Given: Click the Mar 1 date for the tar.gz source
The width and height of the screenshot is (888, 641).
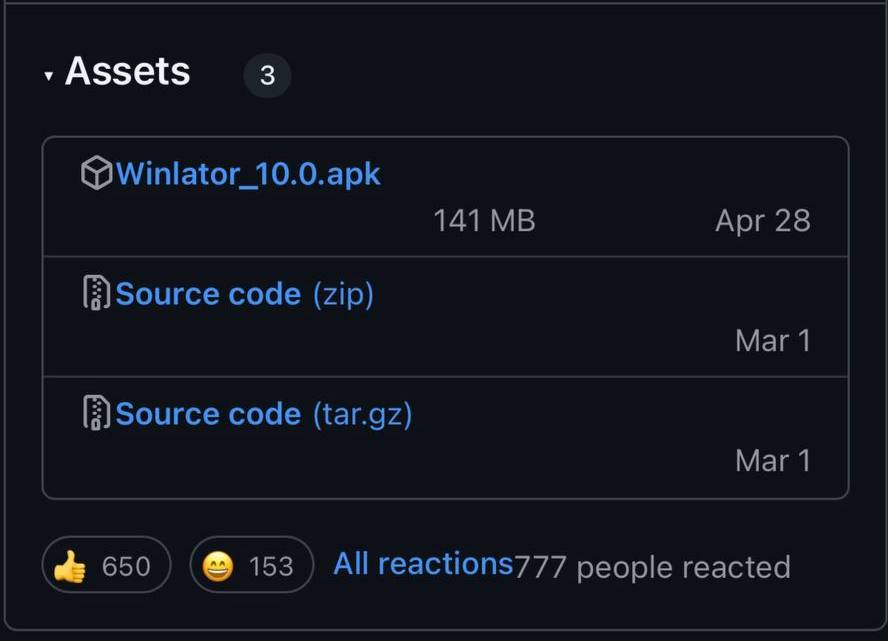Looking at the screenshot, I should click(x=773, y=460).
